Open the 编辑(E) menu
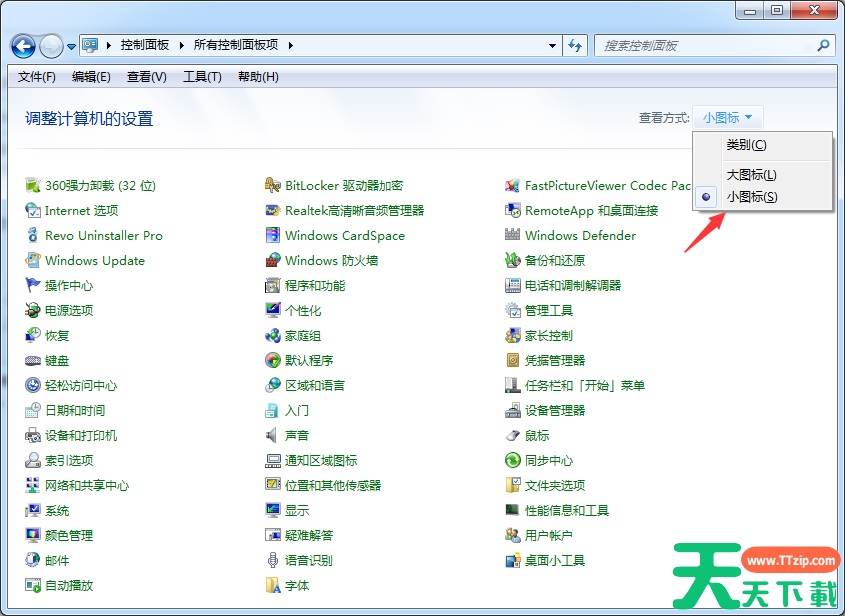This screenshot has height=616, width=845. (91, 77)
